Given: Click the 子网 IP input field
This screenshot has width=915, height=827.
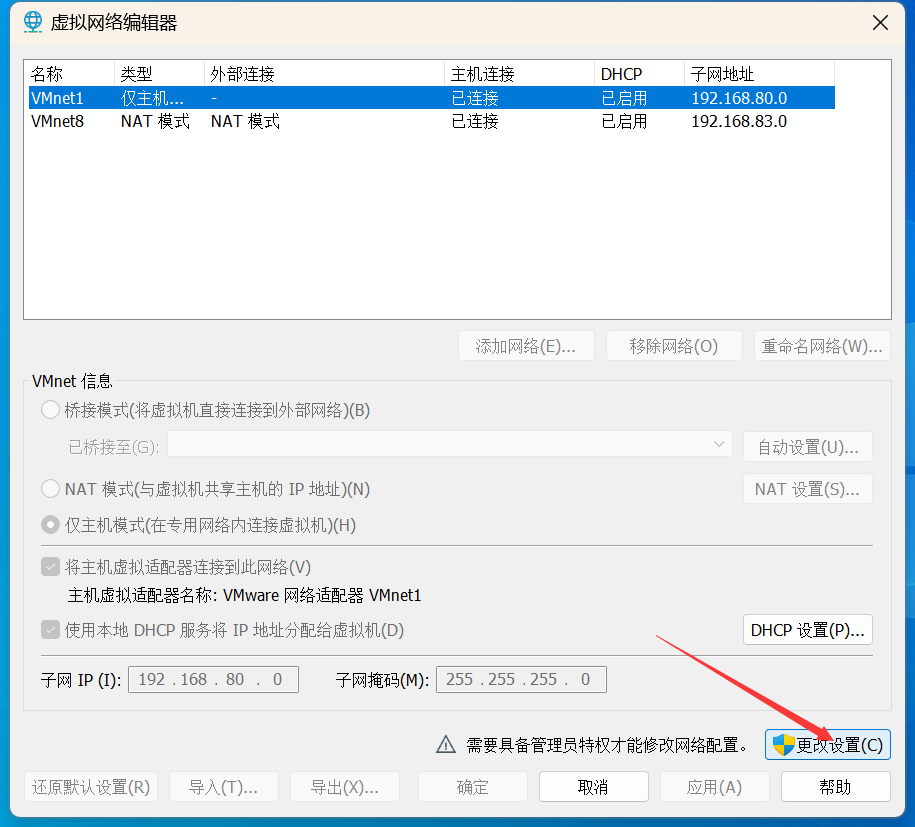Looking at the screenshot, I should (213, 679).
